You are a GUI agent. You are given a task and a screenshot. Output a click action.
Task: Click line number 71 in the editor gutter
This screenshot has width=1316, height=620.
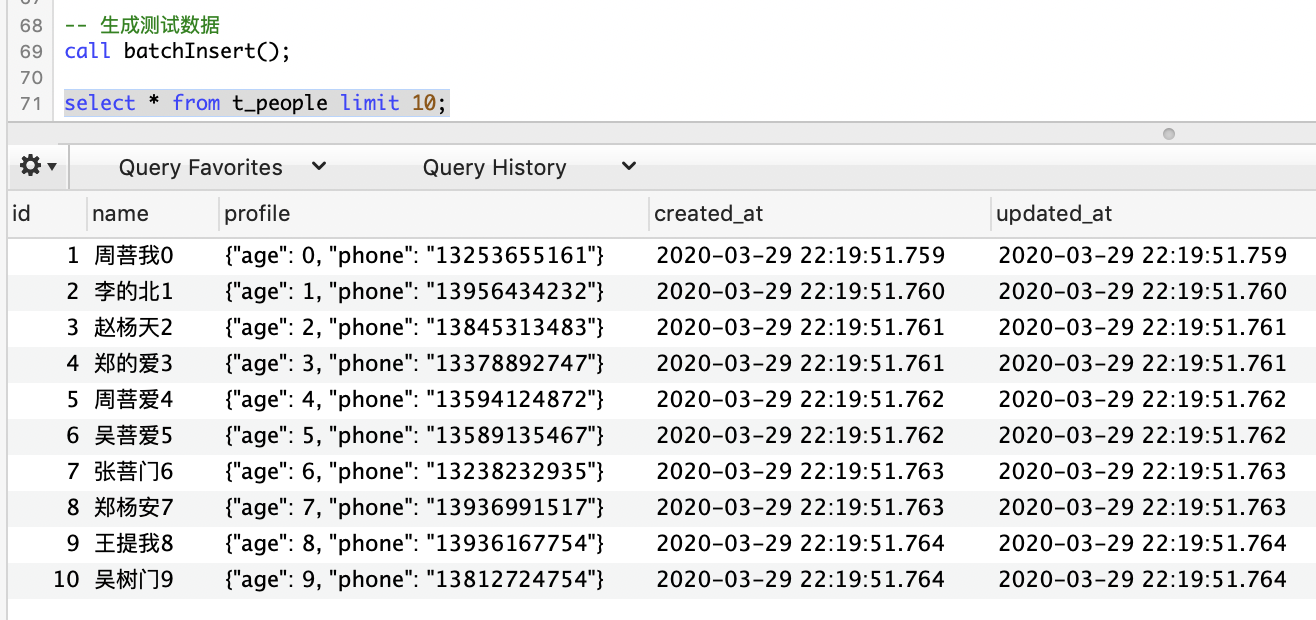[30, 103]
